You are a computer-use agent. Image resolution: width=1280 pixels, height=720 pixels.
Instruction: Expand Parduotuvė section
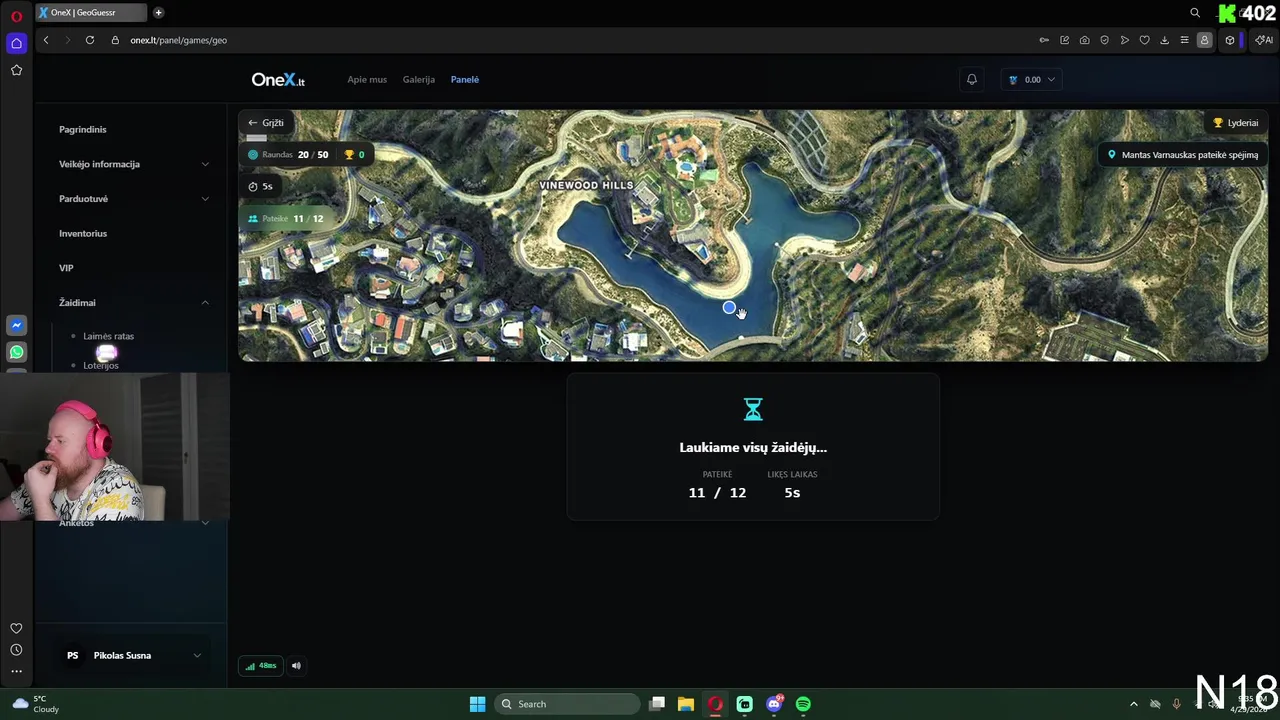coord(133,198)
